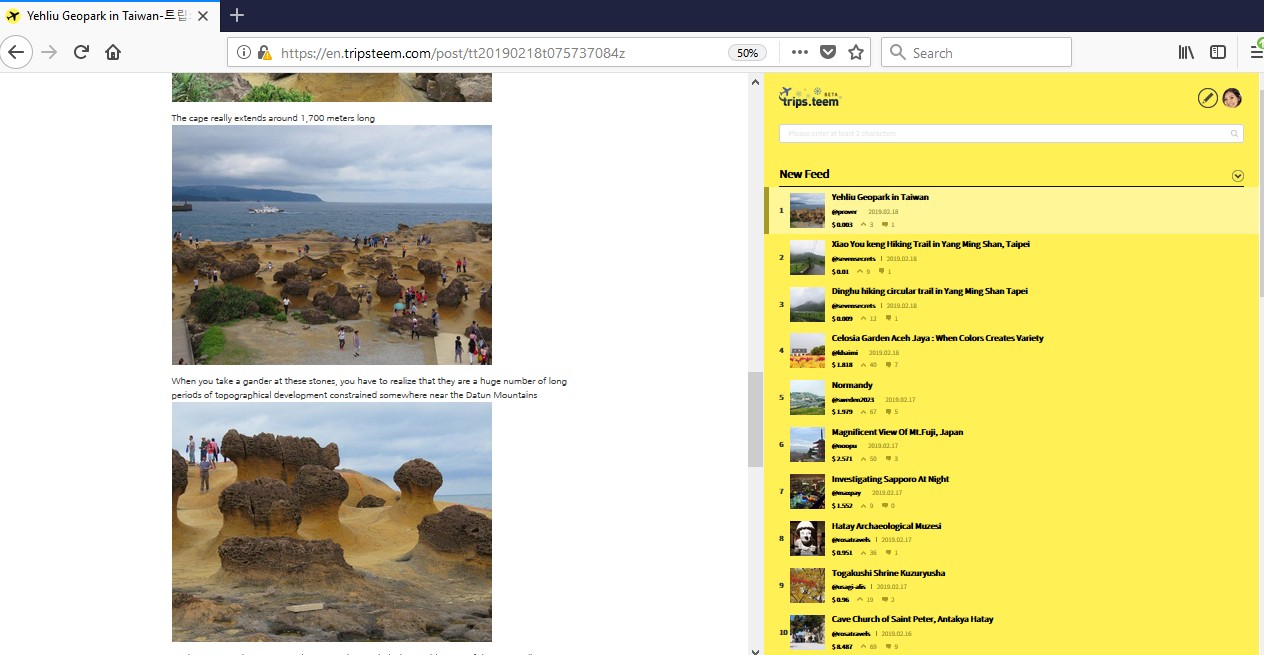Open Magnificent View Of Mt.Fuji post

[x=897, y=432]
